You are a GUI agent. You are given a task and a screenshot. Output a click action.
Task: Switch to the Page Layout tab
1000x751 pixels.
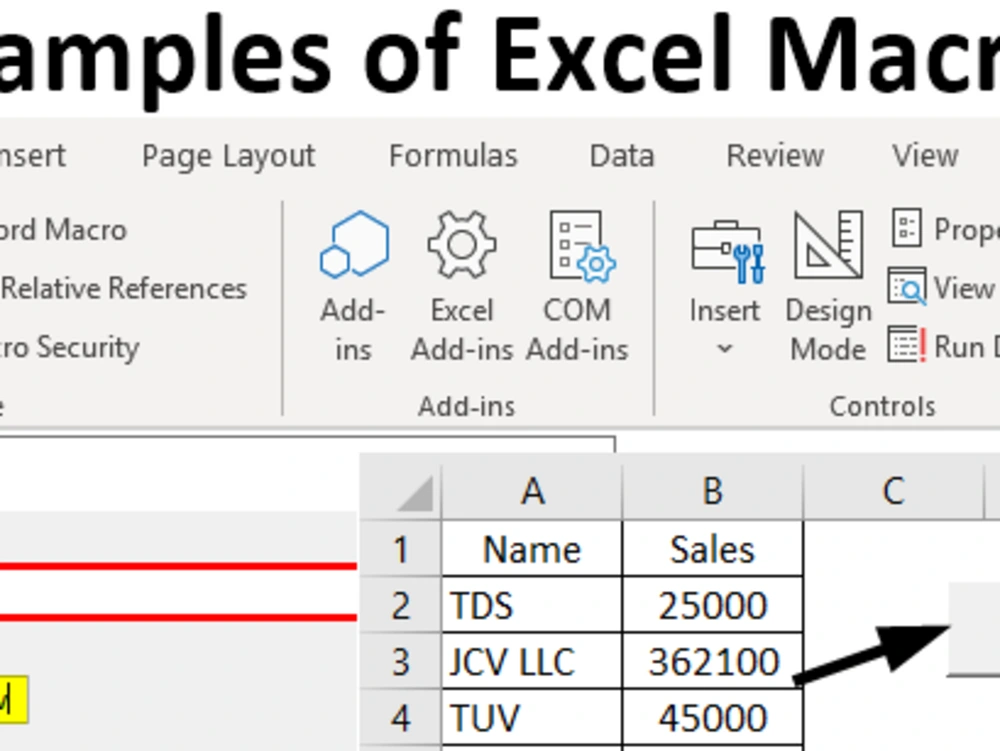[x=228, y=157]
